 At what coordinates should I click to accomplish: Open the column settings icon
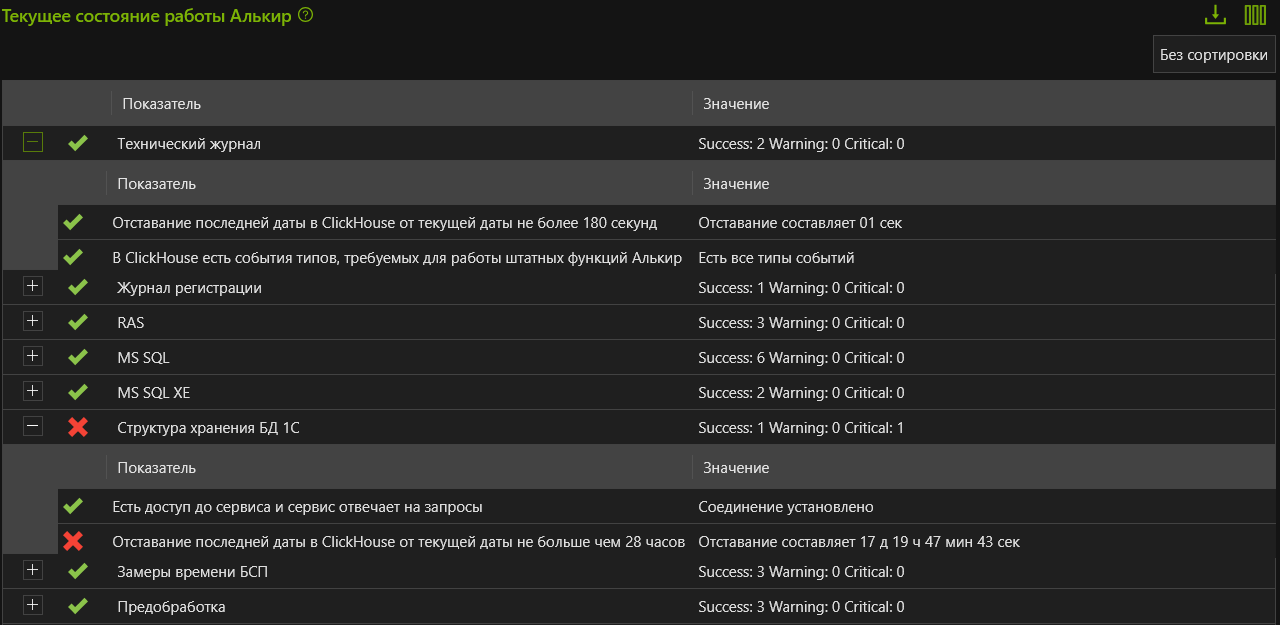1255,15
